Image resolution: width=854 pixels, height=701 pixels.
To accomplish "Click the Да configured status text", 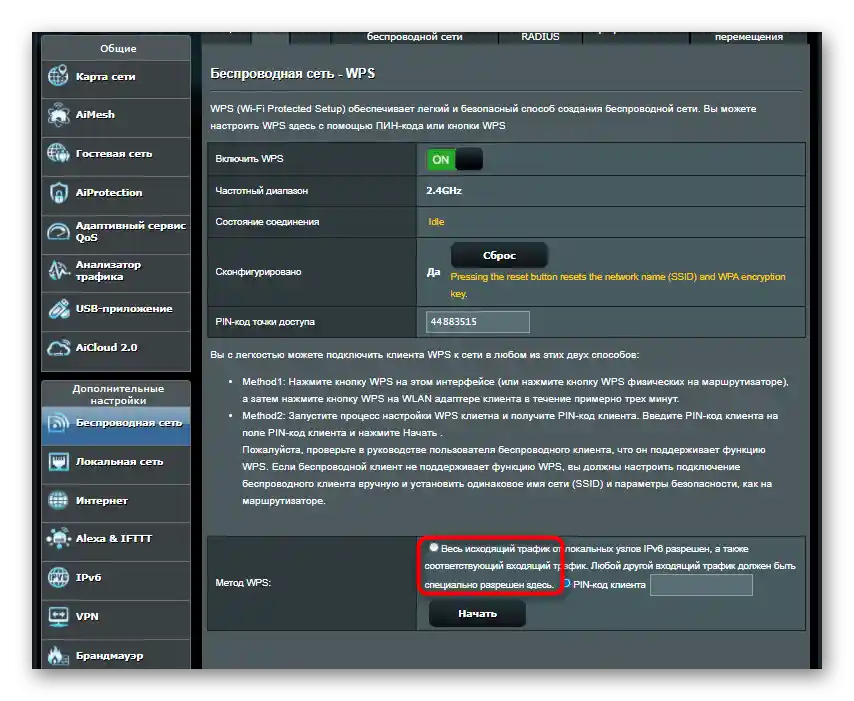I will click(434, 272).
